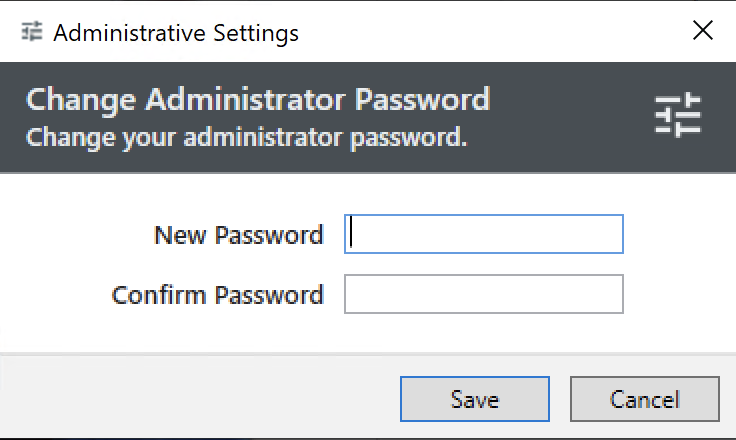736x440 pixels.
Task: Click the "Change your administrator password." subtitle
Action: [x=246, y=138]
